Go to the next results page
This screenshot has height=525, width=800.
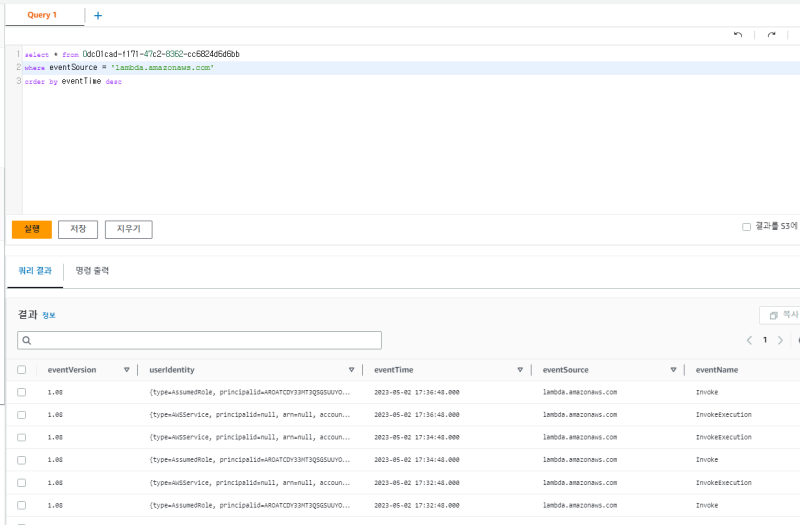(781, 340)
